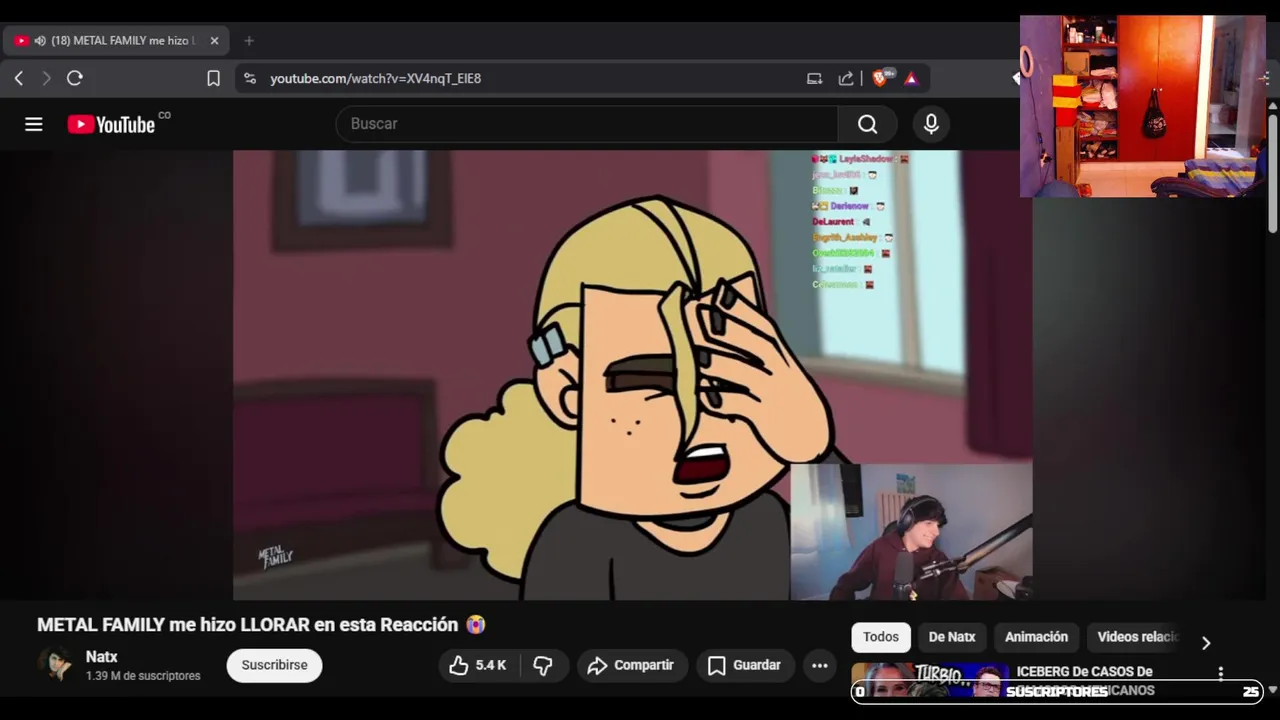This screenshot has height=720, width=1280.
Task: Click the youtube.com address bar URL
Action: click(x=375, y=78)
